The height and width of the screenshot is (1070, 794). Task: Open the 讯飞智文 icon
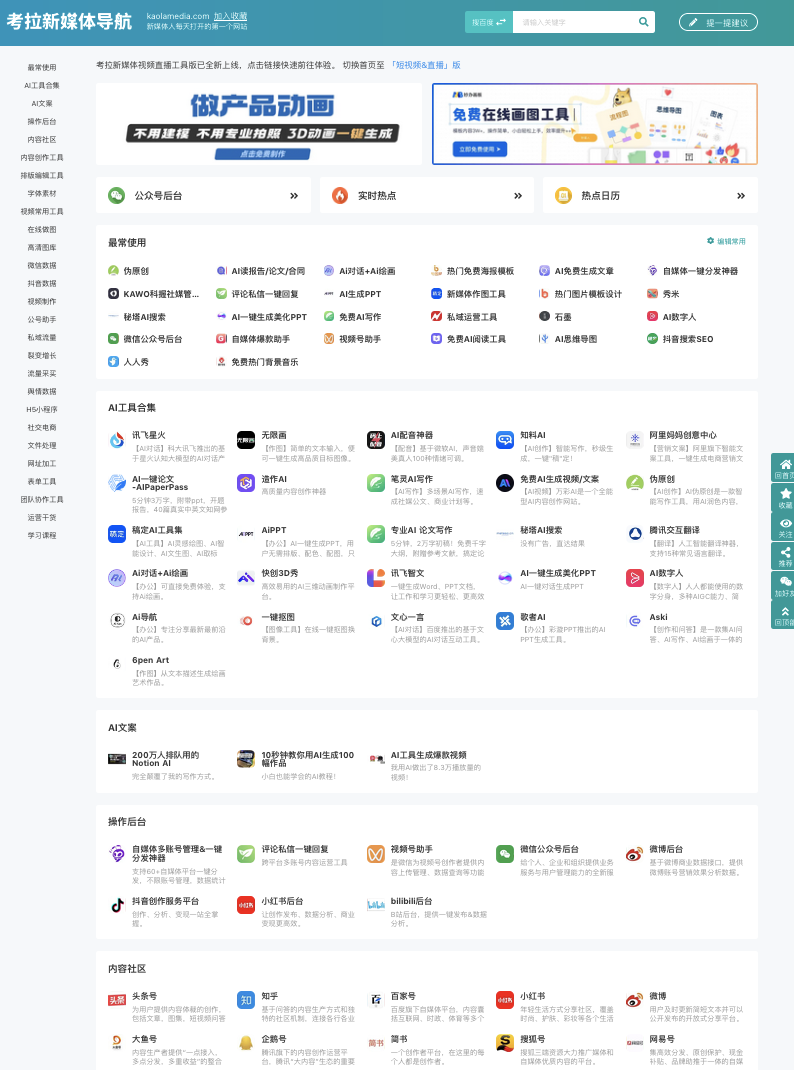coord(376,577)
